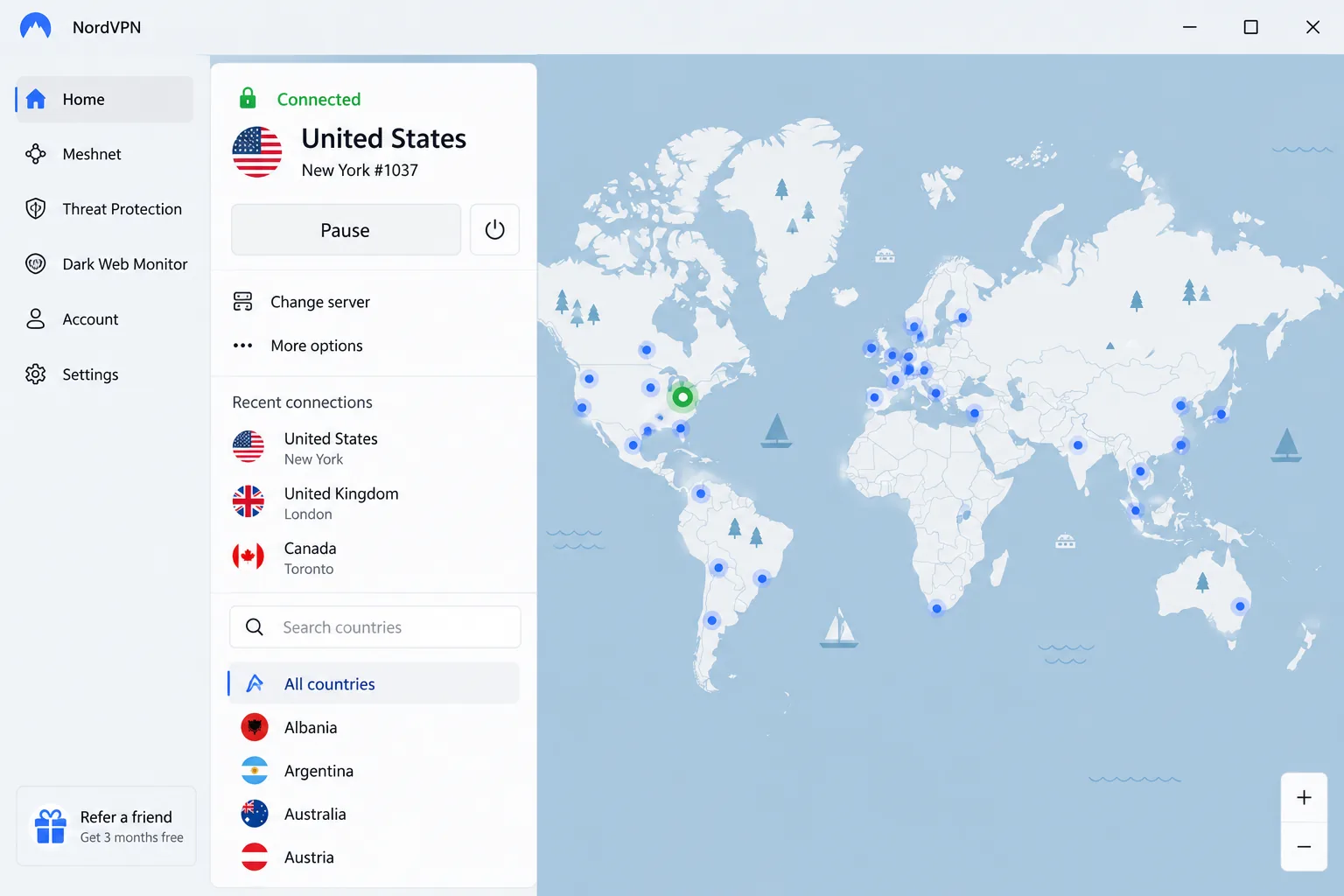Zoom in the map with plus button
1344x896 pixels.
coord(1304,797)
